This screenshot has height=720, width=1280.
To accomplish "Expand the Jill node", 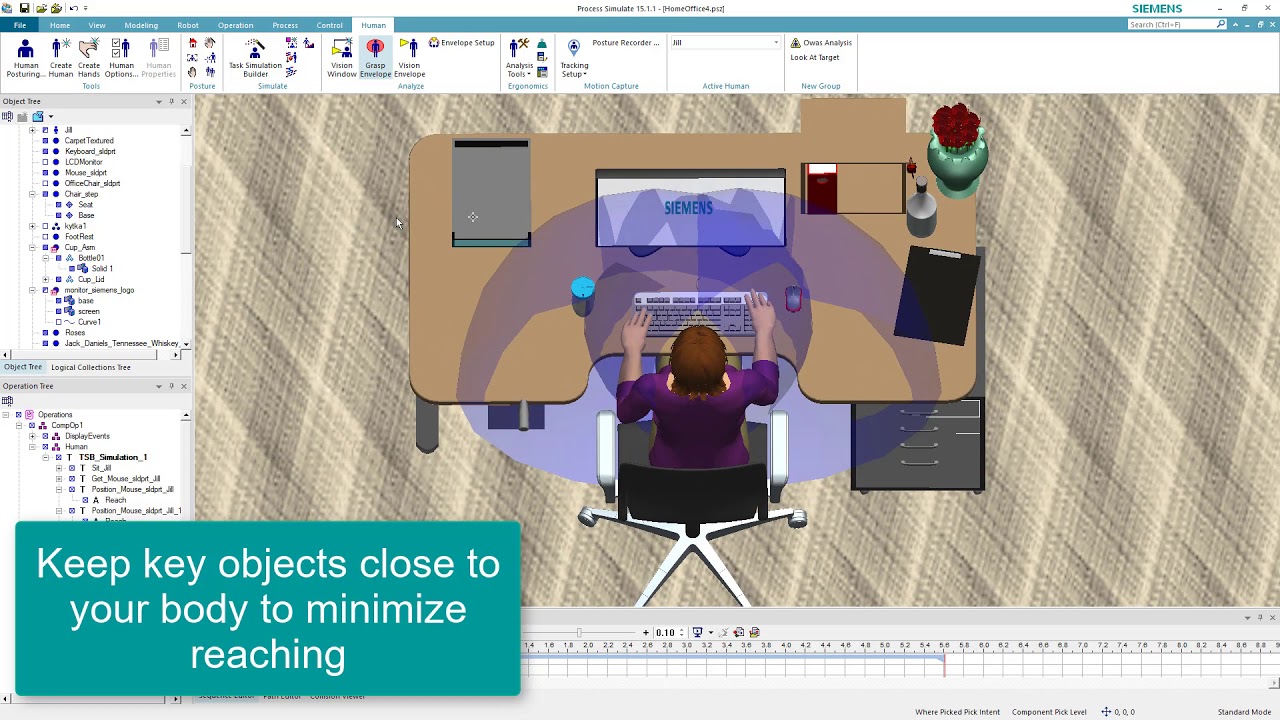I will [32, 130].
